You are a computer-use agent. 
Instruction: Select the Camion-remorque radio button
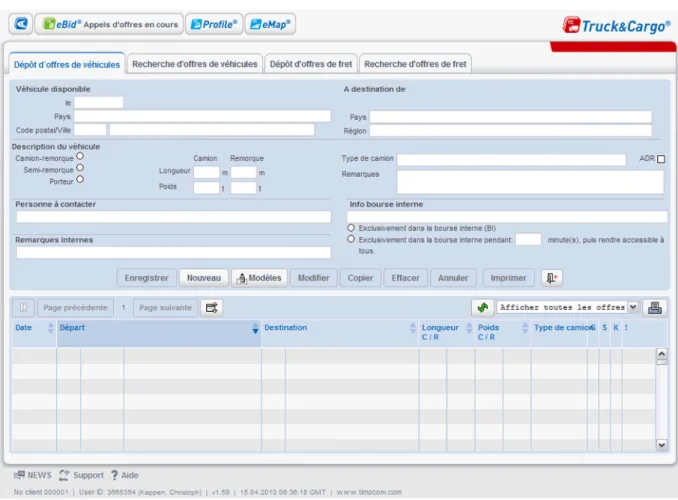pyautogui.click(x=80, y=156)
